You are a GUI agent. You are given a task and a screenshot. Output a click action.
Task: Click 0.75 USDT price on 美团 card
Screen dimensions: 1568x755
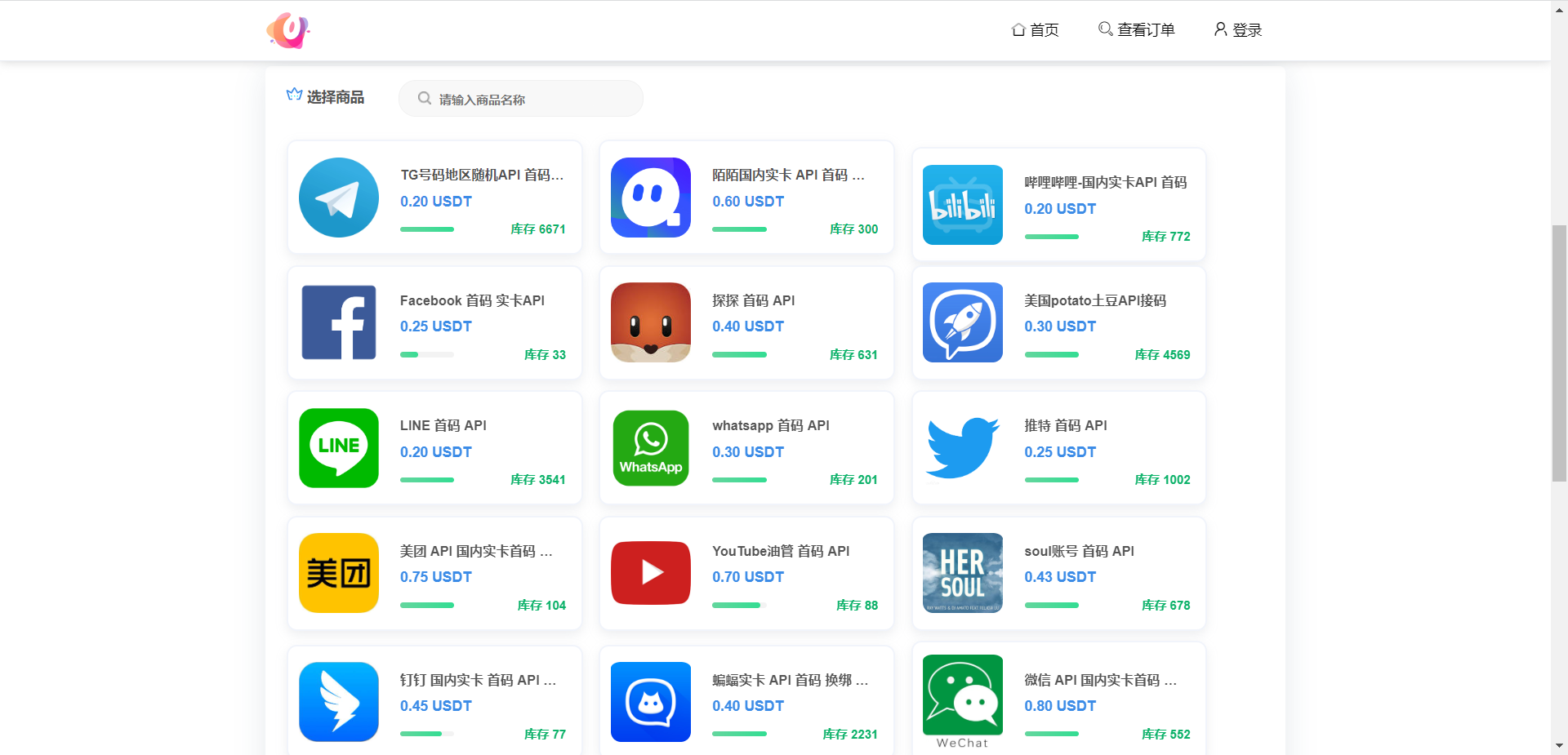(436, 577)
